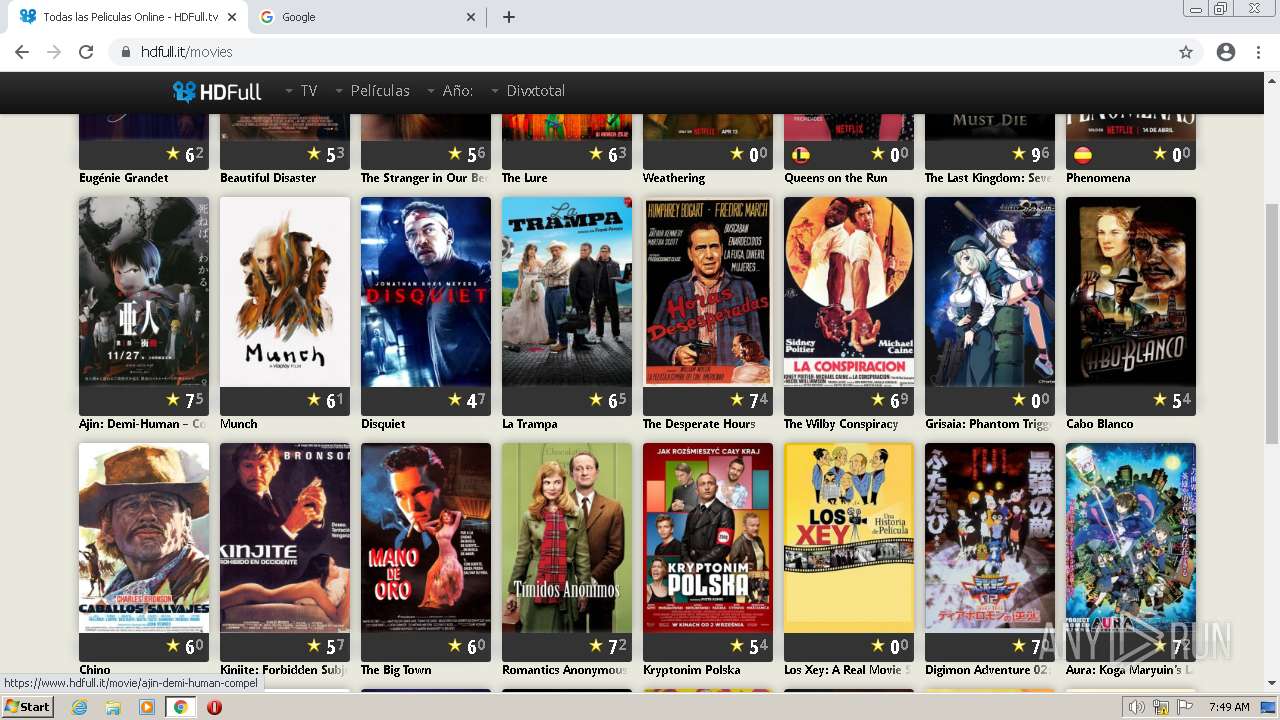Open Internet Explorer from taskbar
Viewport: 1280px width, 720px height.
click(79, 707)
